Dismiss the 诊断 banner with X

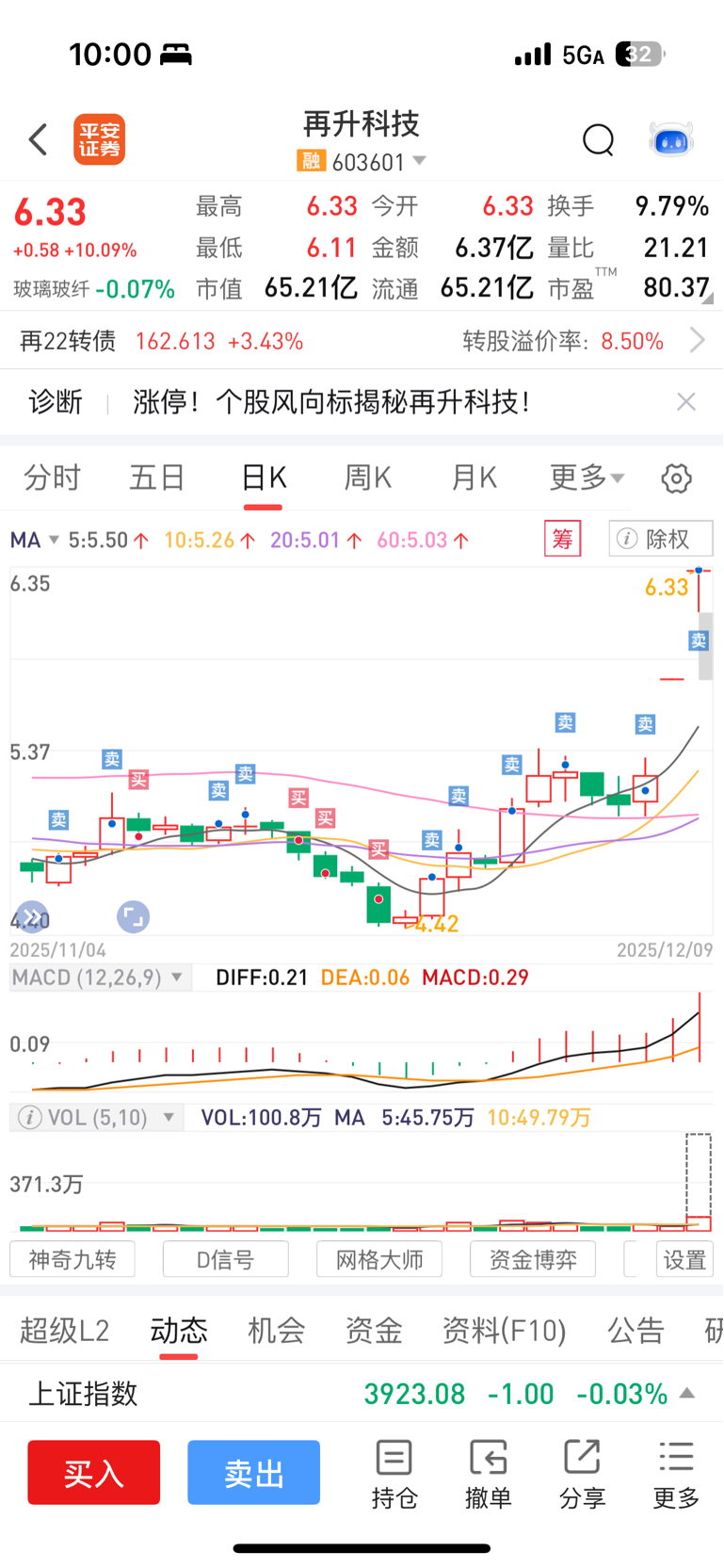686,402
